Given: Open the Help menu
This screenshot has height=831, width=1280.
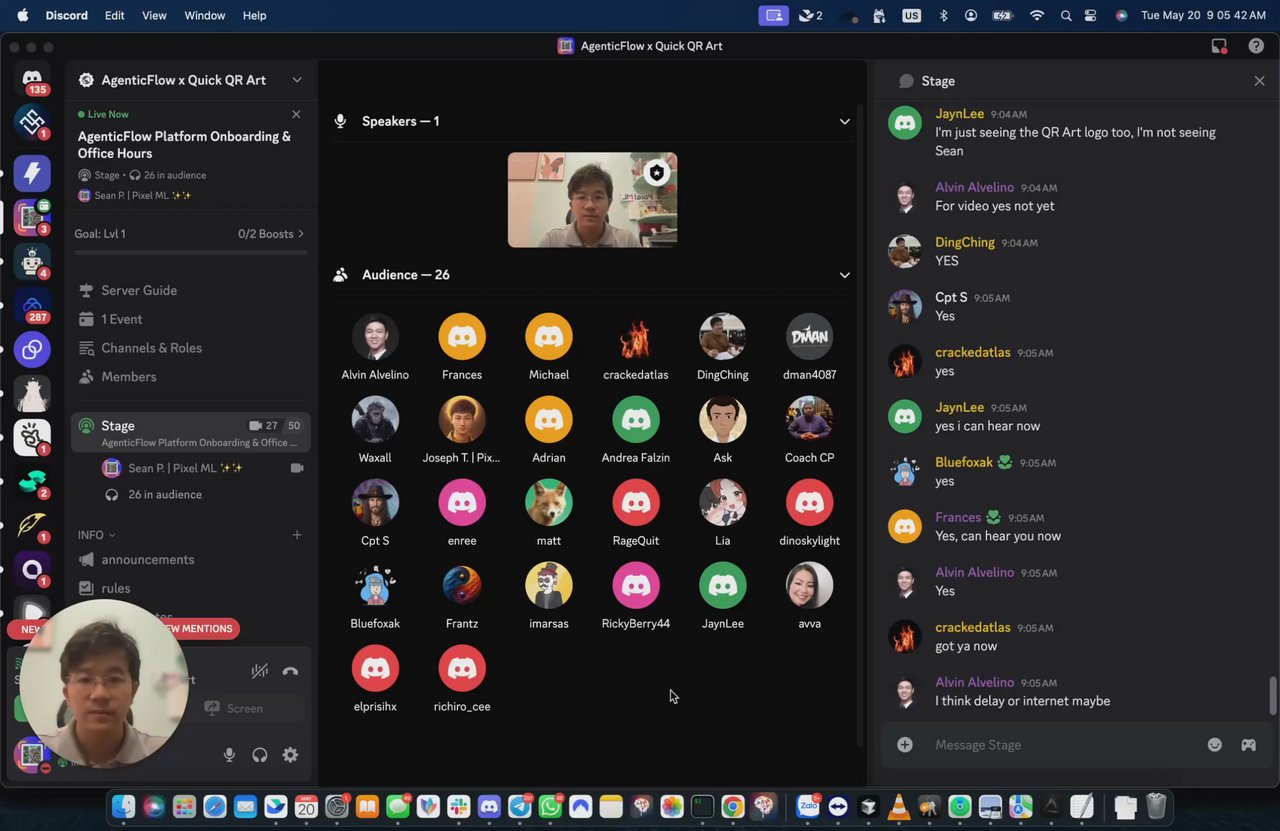Looking at the screenshot, I should click(x=255, y=16).
